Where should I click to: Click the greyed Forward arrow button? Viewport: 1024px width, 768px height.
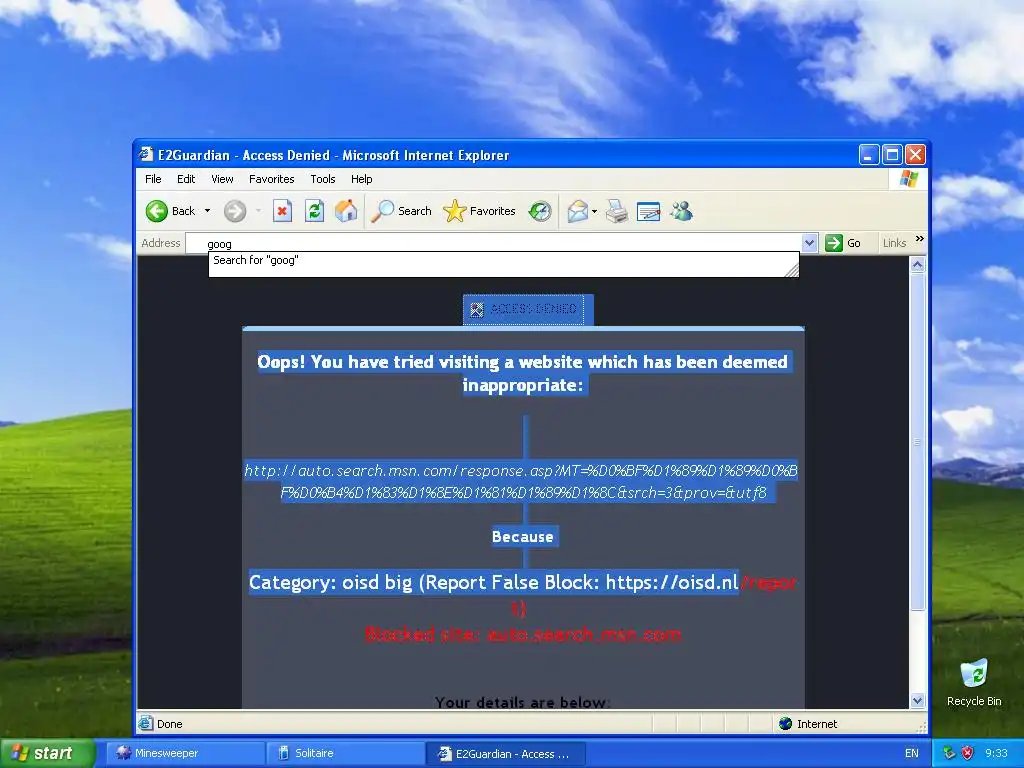click(235, 211)
